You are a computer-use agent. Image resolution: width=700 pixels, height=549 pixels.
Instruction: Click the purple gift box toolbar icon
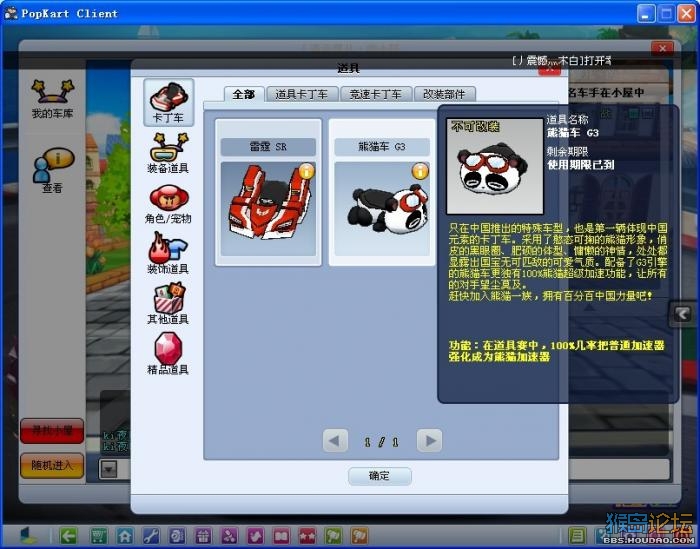coord(203,535)
